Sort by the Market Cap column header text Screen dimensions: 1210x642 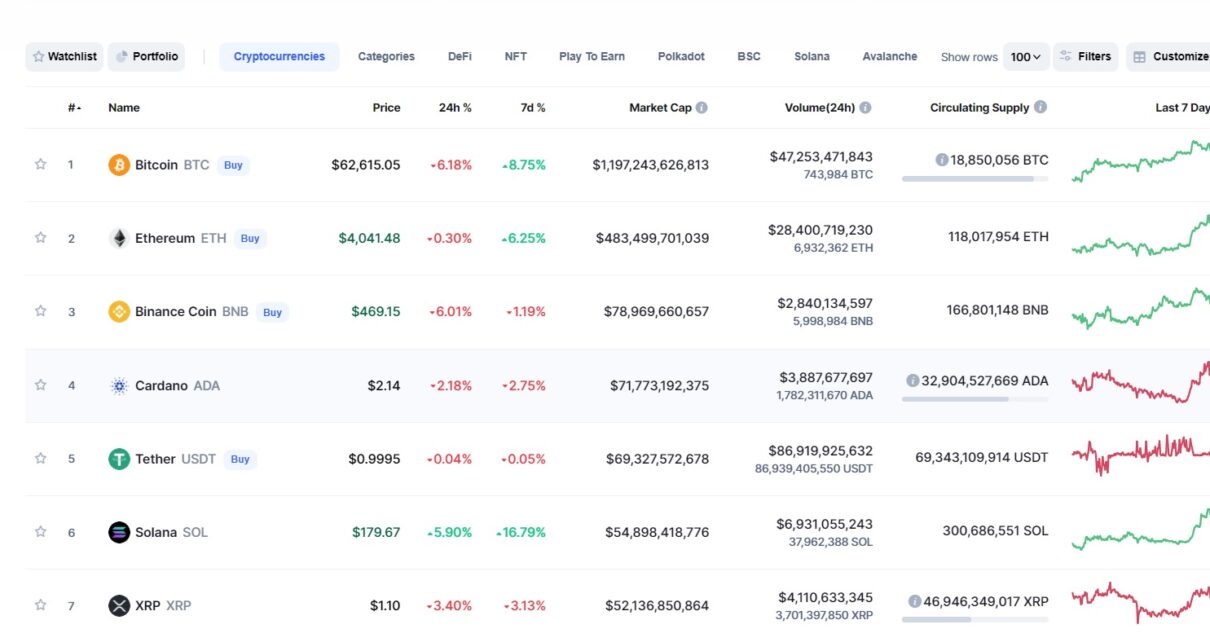pos(660,108)
